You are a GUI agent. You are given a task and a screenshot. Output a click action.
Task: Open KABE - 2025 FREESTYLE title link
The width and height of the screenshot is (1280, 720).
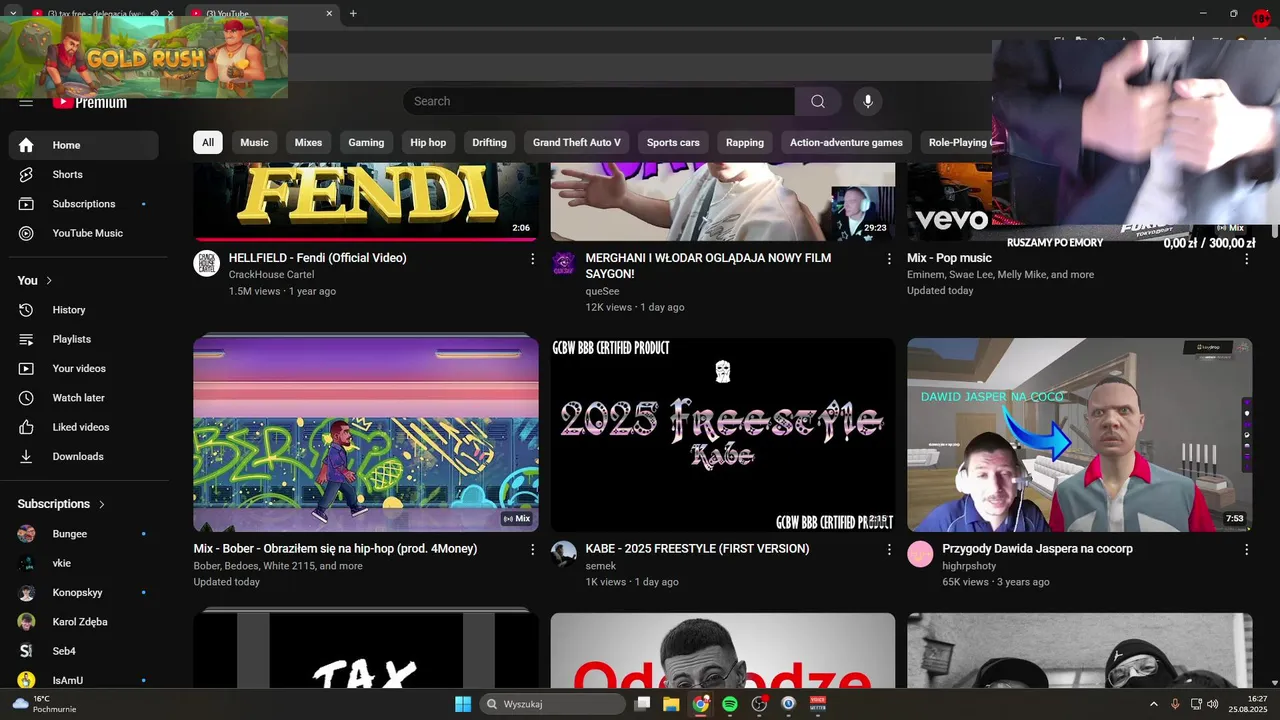(698, 549)
